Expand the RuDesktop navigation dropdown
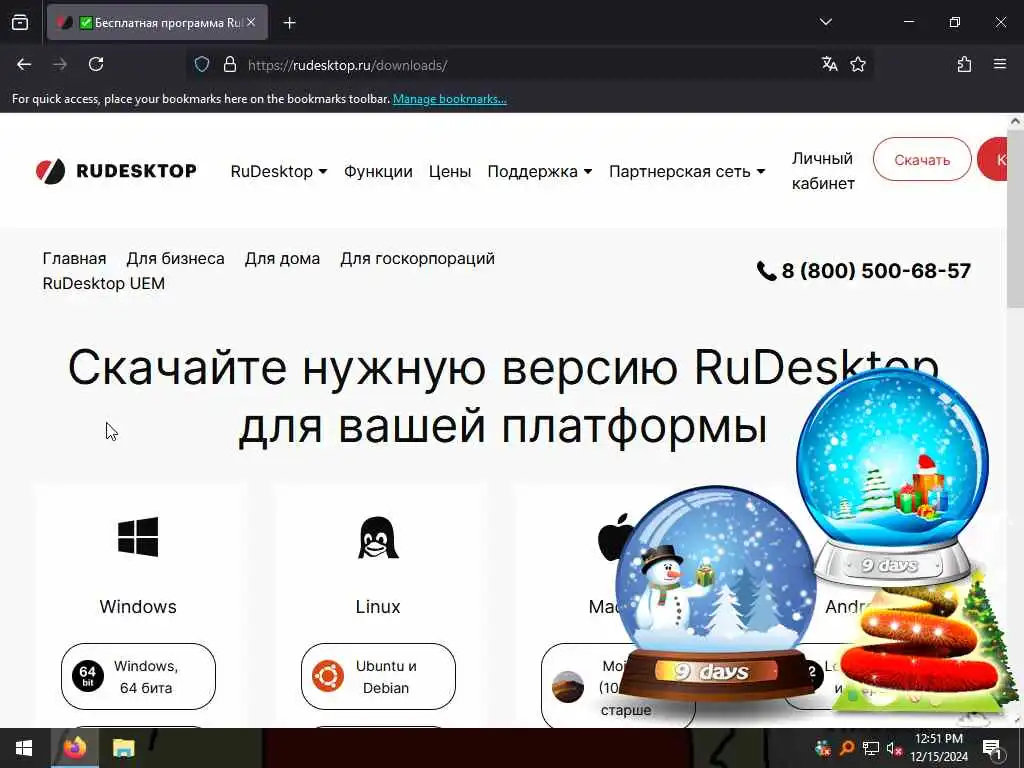Screen dimensions: 1024x768 pos(279,171)
